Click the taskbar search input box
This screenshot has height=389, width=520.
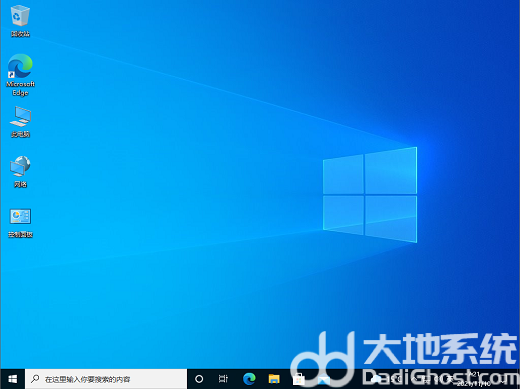click(106, 379)
